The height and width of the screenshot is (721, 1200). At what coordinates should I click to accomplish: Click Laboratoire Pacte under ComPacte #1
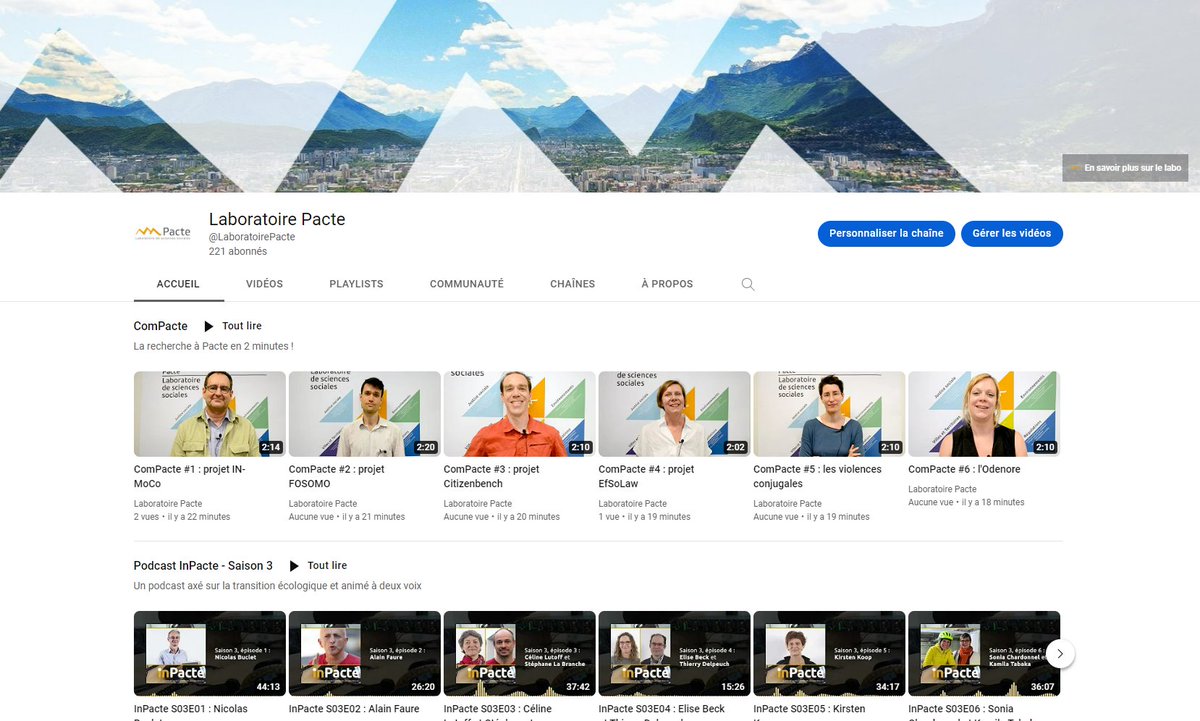tap(168, 504)
